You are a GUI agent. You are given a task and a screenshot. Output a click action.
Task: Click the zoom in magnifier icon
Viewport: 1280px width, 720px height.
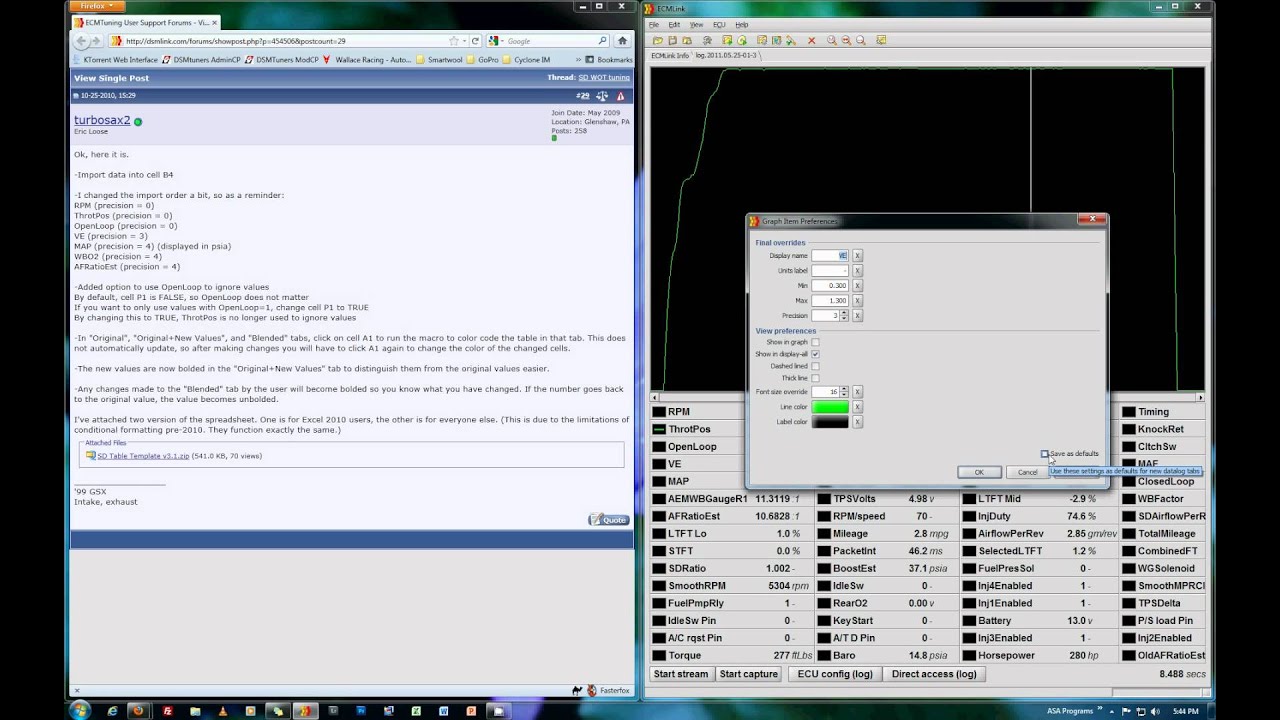point(832,40)
